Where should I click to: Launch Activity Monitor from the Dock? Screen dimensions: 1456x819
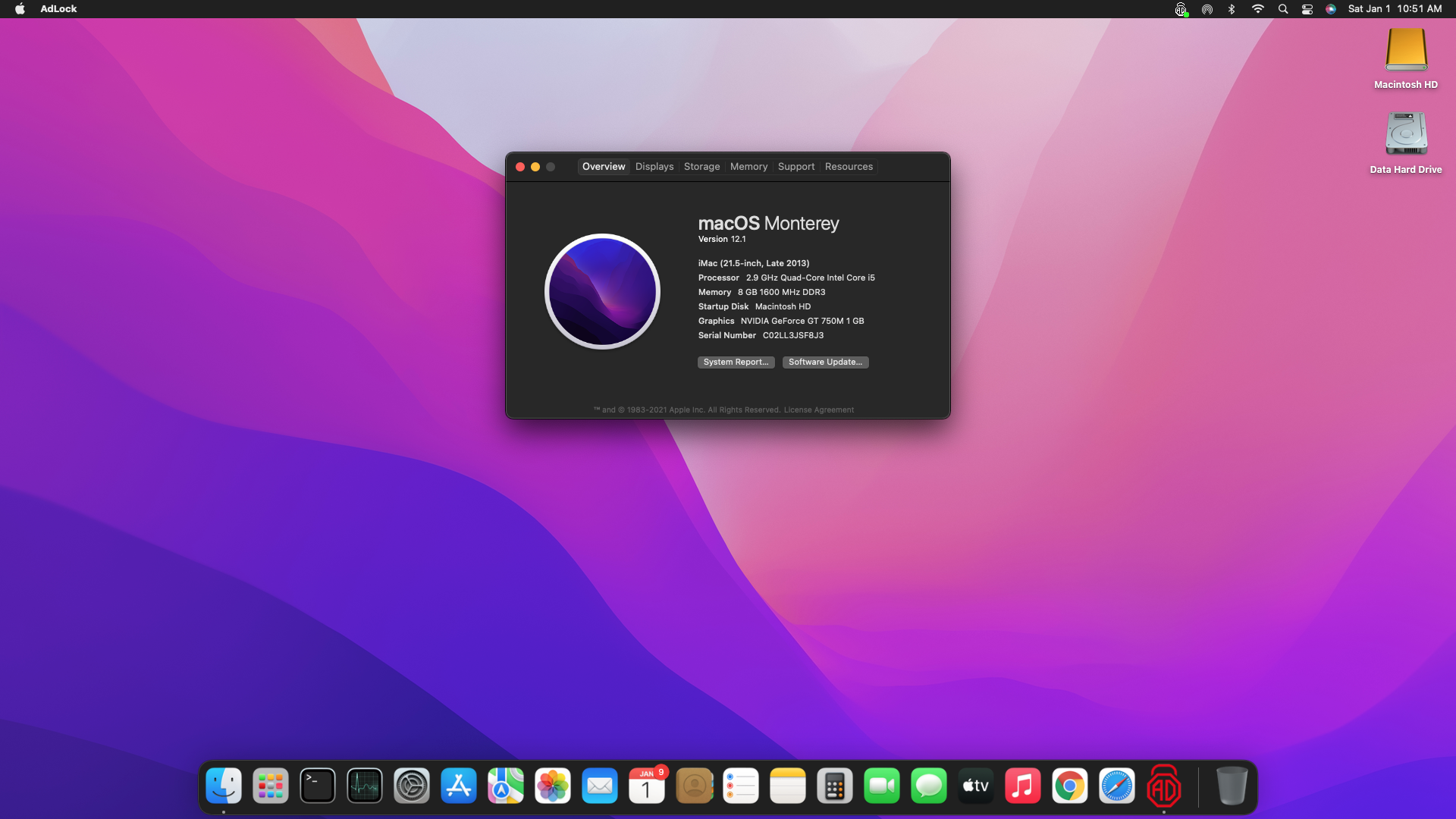[365, 786]
